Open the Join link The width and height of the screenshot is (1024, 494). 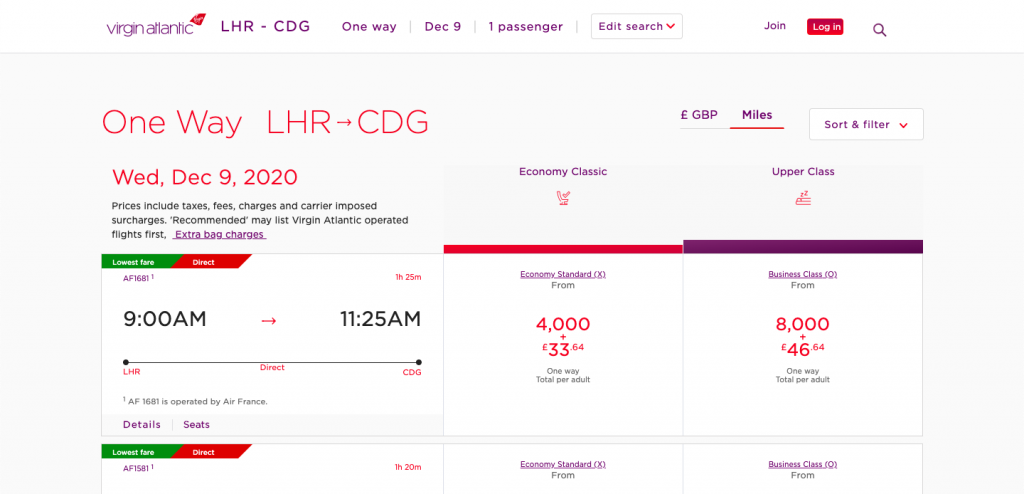(x=775, y=26)
